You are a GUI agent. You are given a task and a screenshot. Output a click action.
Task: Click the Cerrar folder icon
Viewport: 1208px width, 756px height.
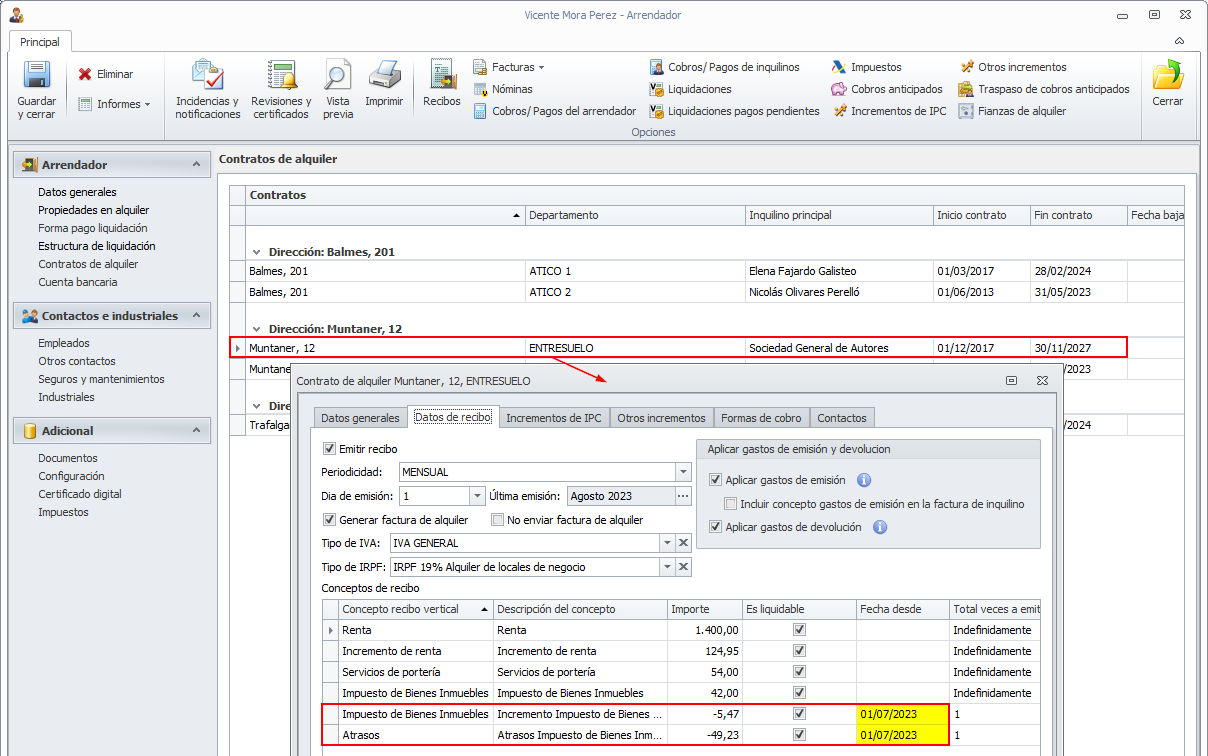[1167, 77]
